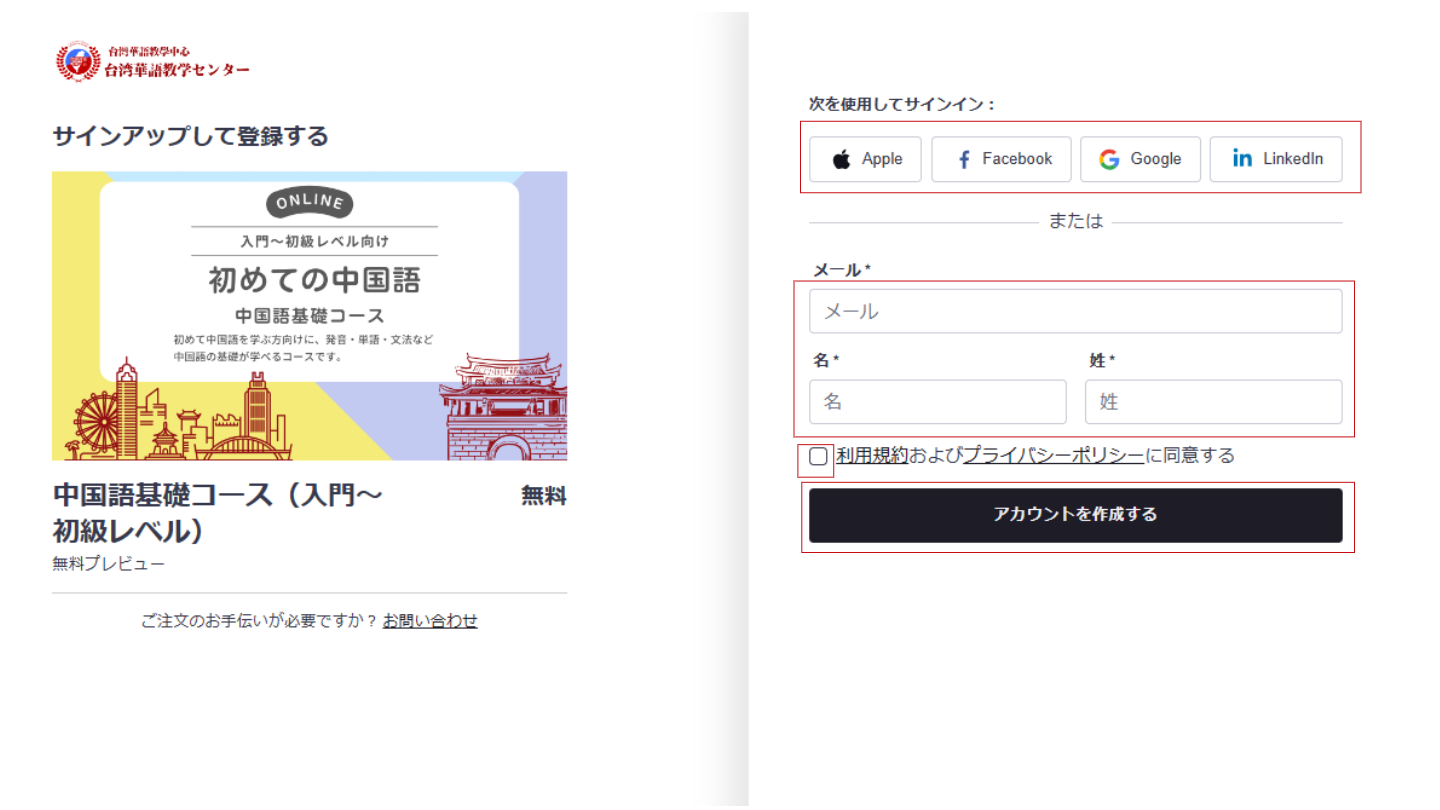Tick the terms agreement checkbox
Image resolution: width=1440 pixels, height=810 pixels.
[819, 457]
